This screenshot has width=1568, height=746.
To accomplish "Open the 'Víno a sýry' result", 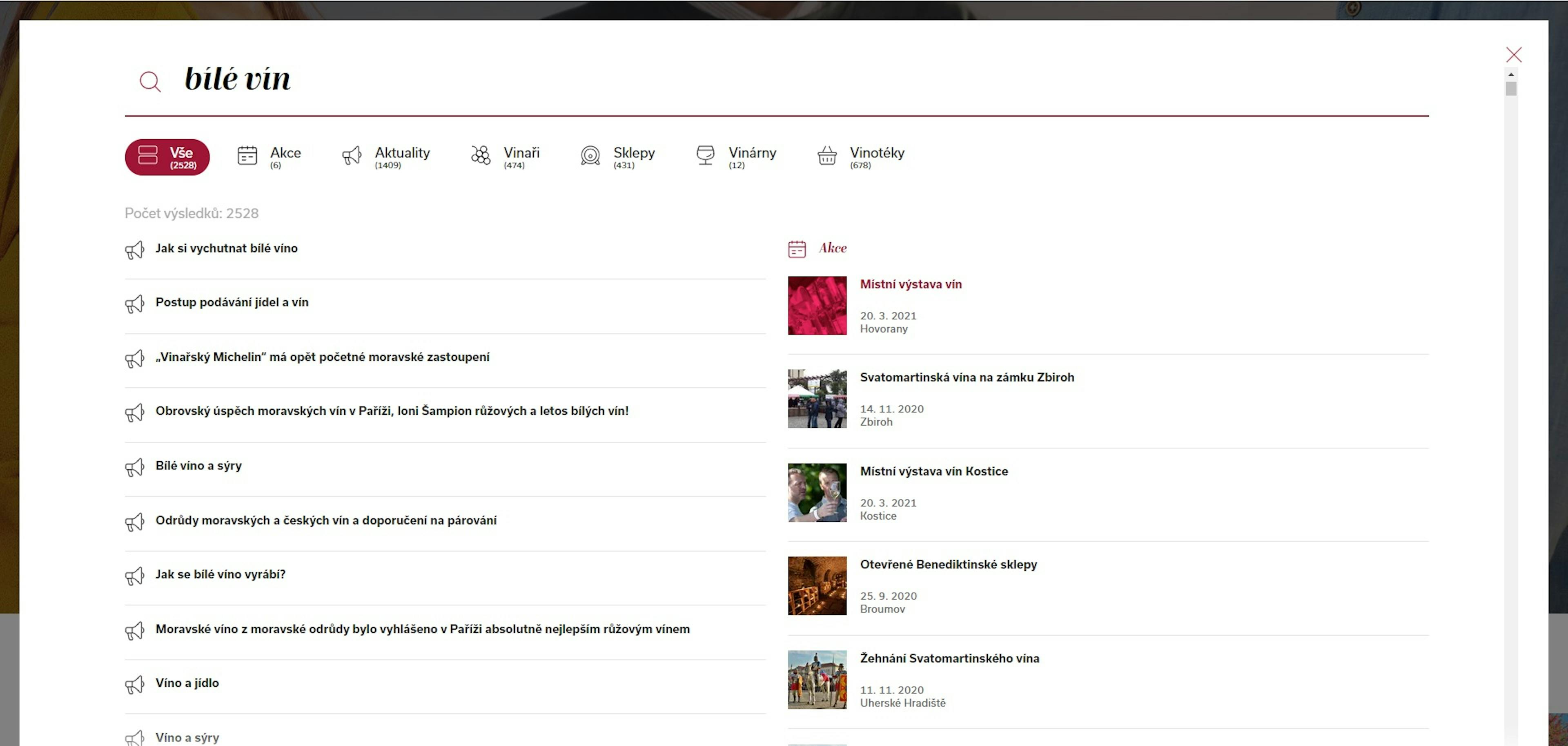I will coord(187,738).
